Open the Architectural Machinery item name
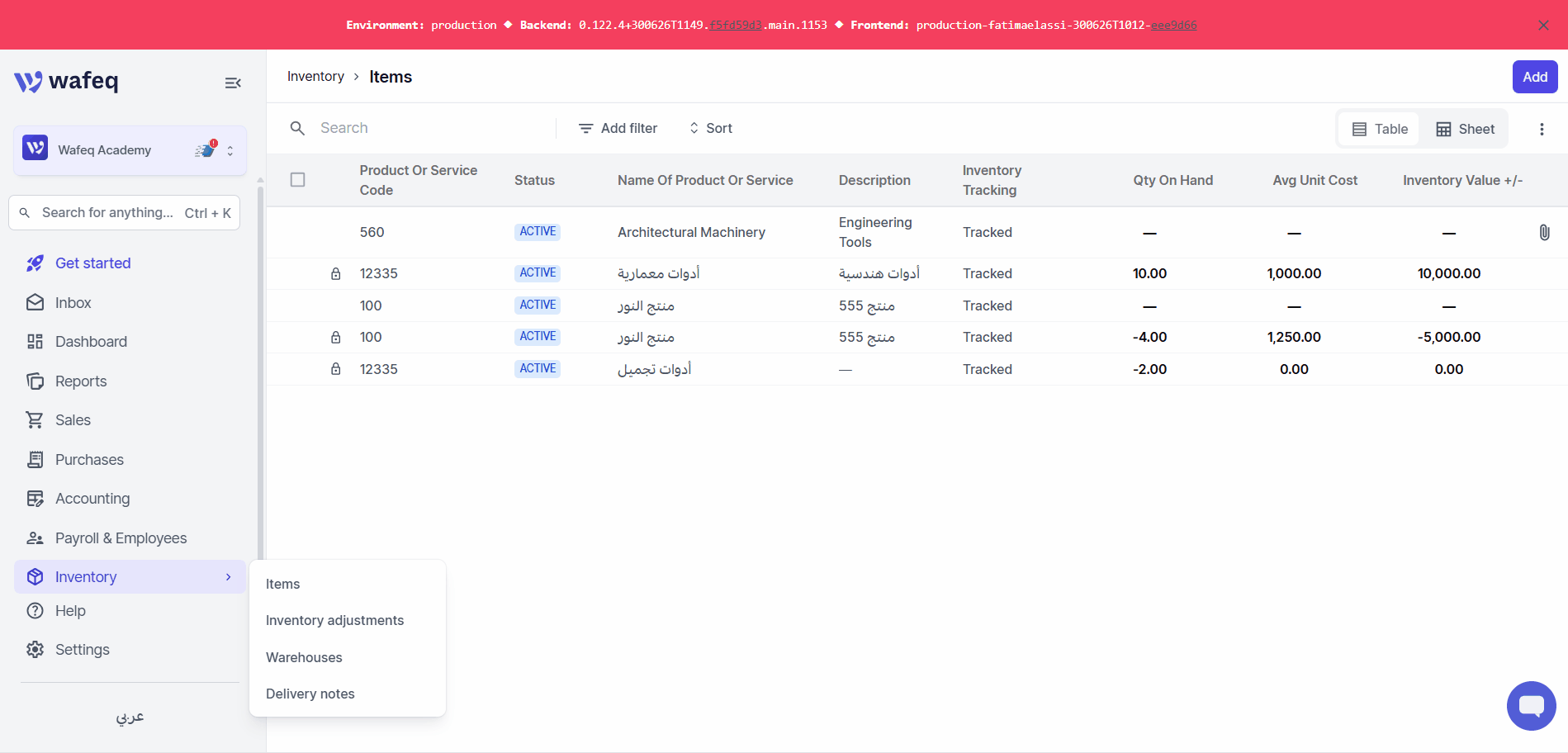 691,233
